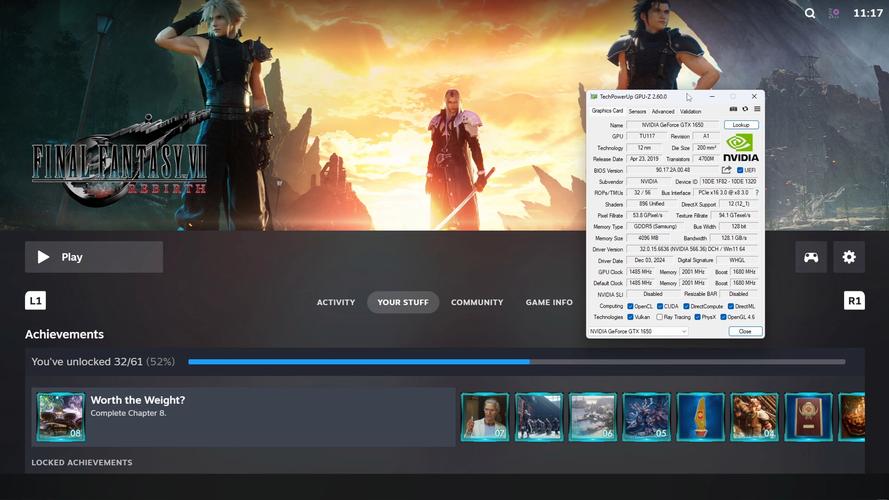Screen dimensions: 889x500
Task: Toggle the CUDA checkbox
Action: 661,306
